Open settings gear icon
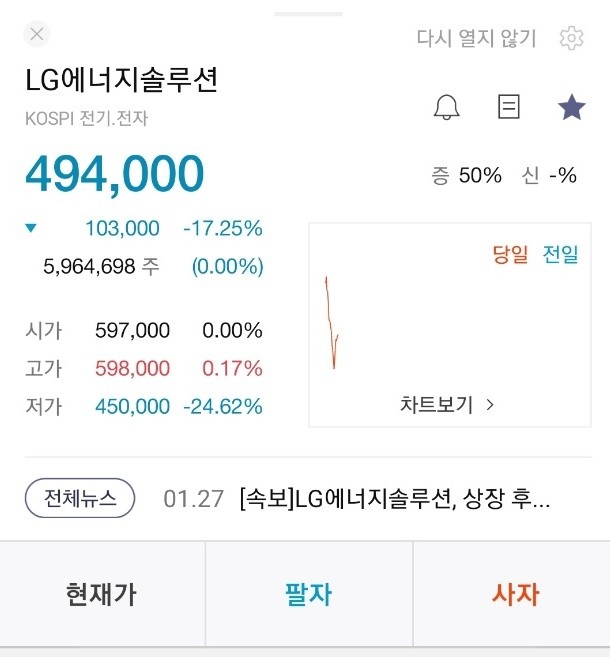The width and height of the screenshot is (610, 657). [x=571, y=38]
